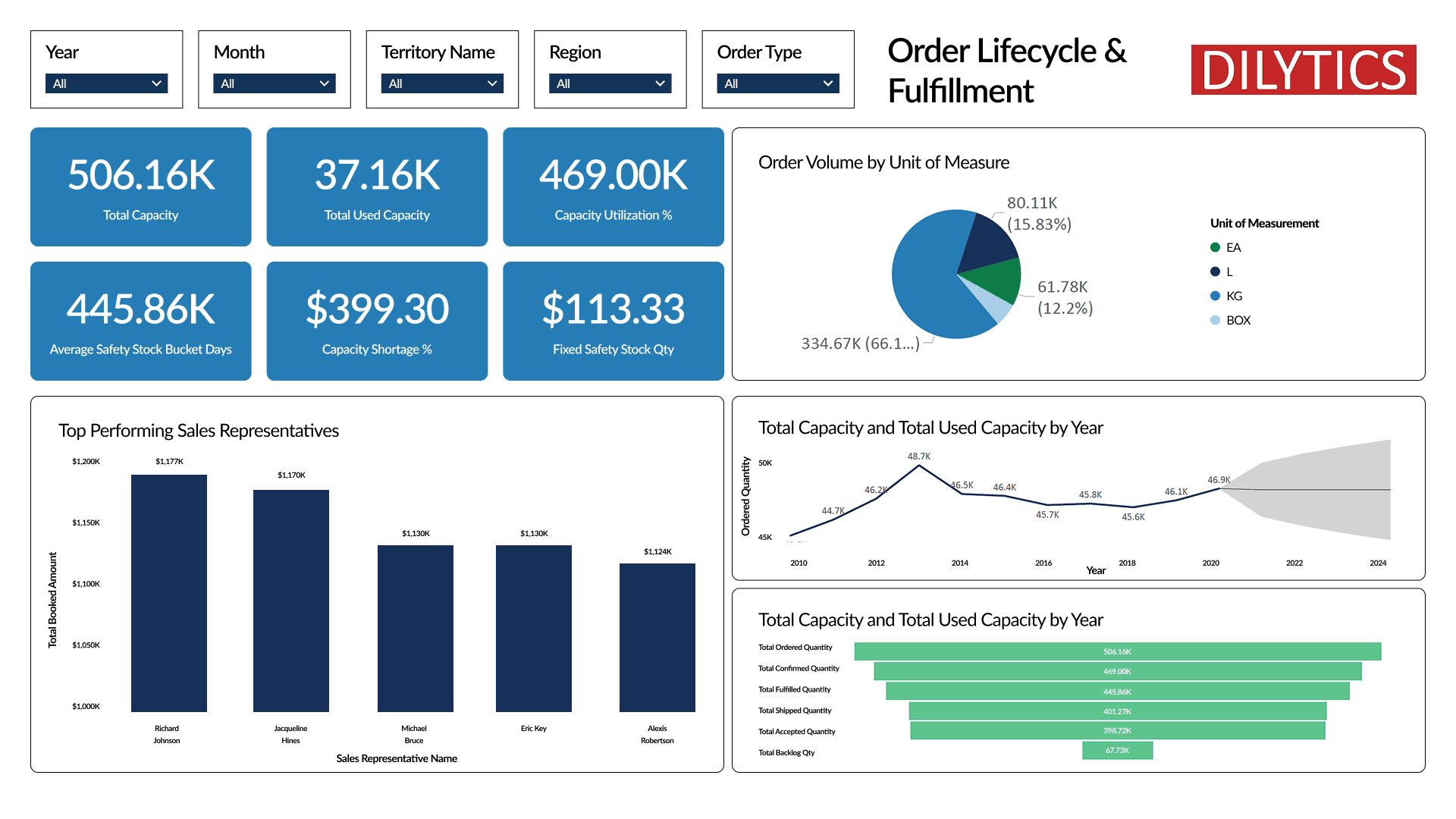Image resolution: width=1456 pixels, height=819 pixels.
Task: Click the DILYTICS logo
Action: (1303, 70)
